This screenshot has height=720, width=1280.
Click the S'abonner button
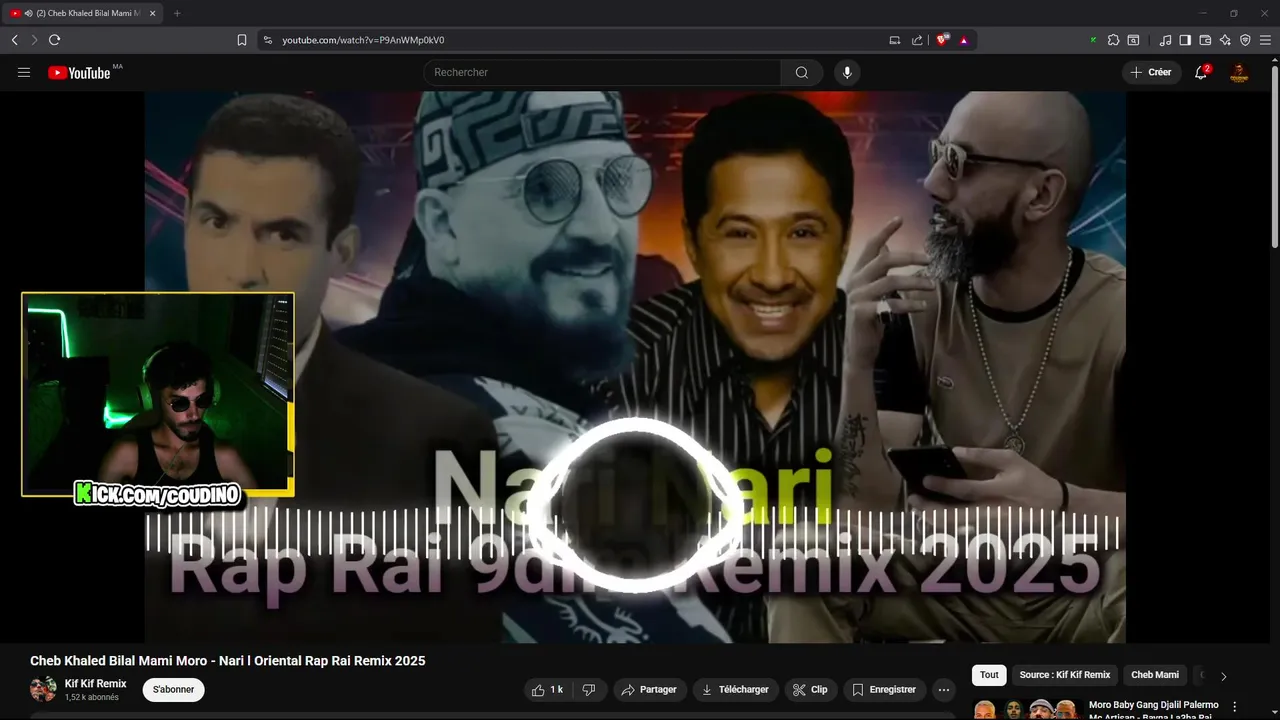click(174, 689)
